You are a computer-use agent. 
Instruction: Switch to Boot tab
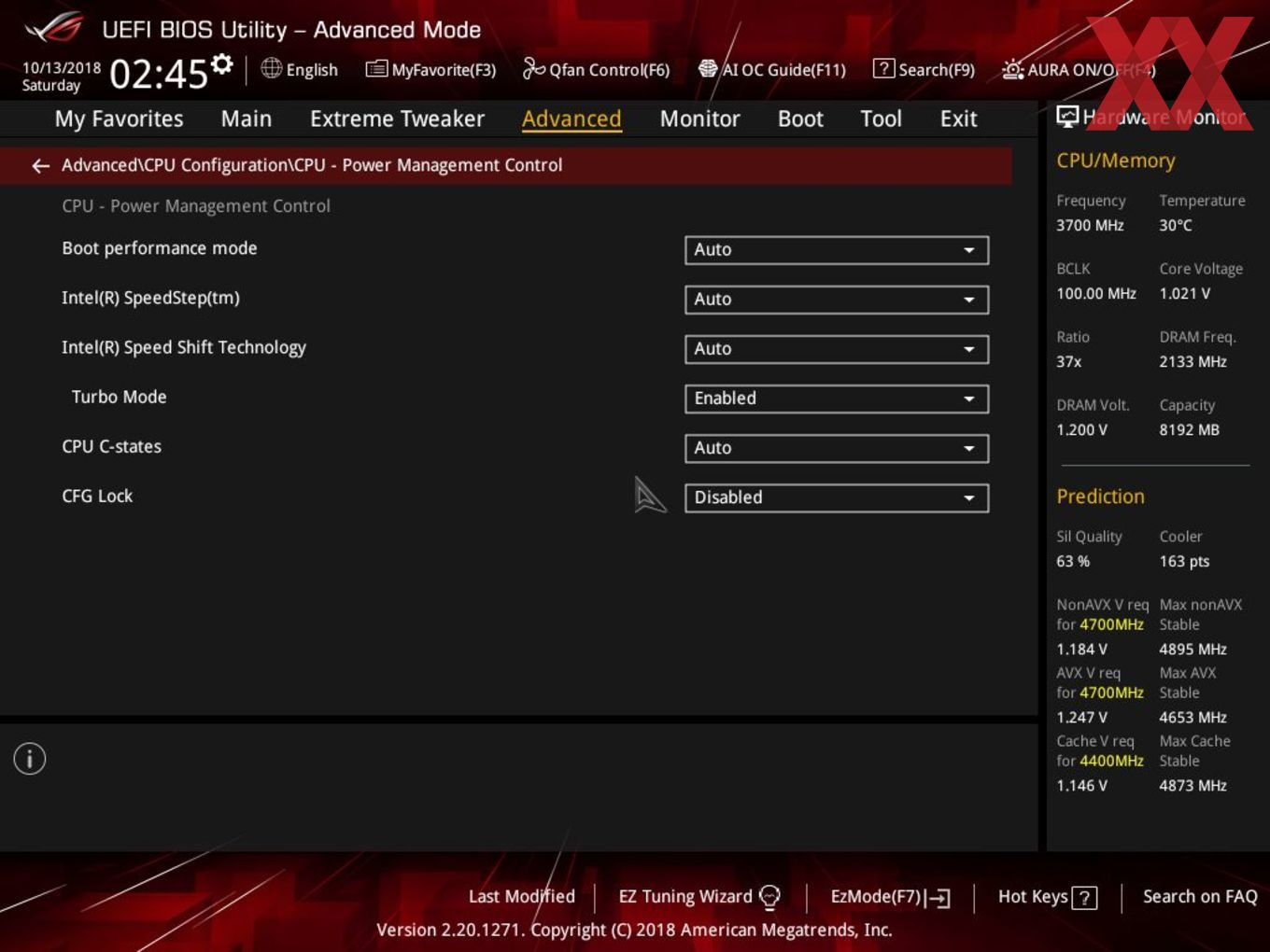click(800, 119)
